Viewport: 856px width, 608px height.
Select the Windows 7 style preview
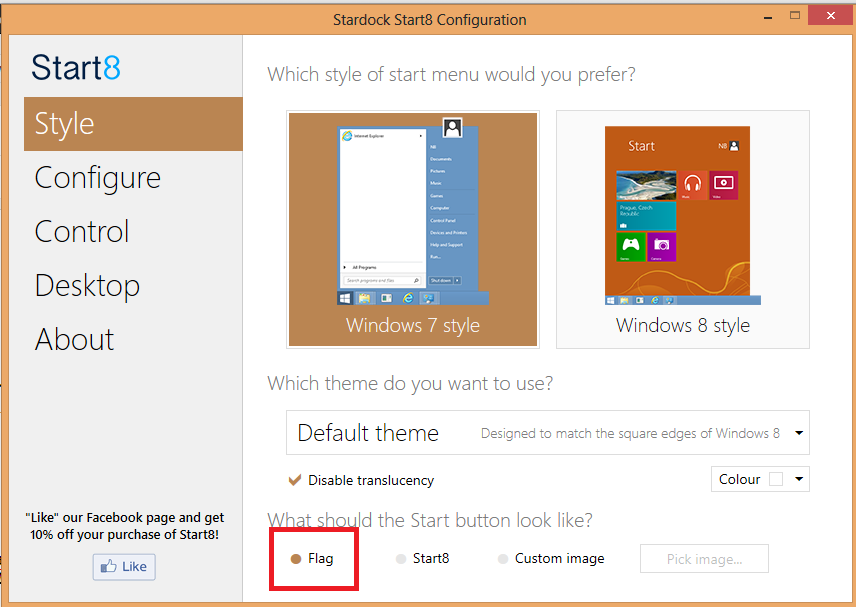(412, 228)
